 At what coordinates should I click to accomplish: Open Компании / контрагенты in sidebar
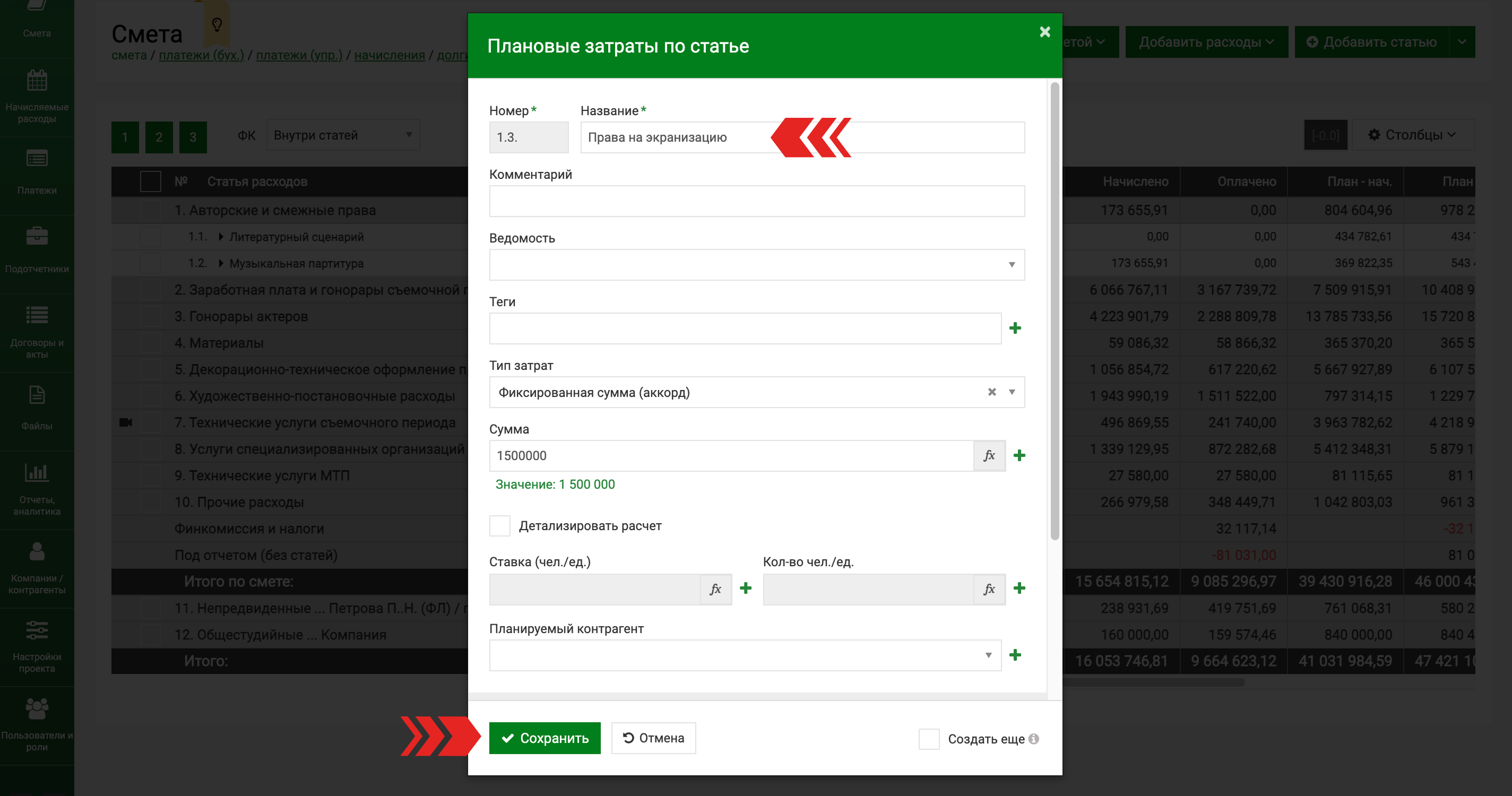pos(37,568)
